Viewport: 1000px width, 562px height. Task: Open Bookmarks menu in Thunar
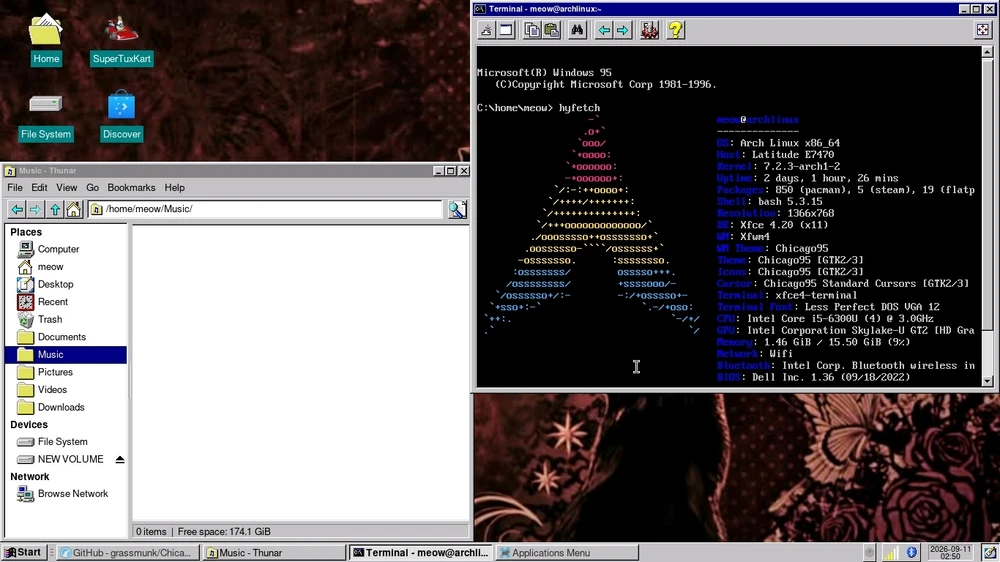click(131, 188)
